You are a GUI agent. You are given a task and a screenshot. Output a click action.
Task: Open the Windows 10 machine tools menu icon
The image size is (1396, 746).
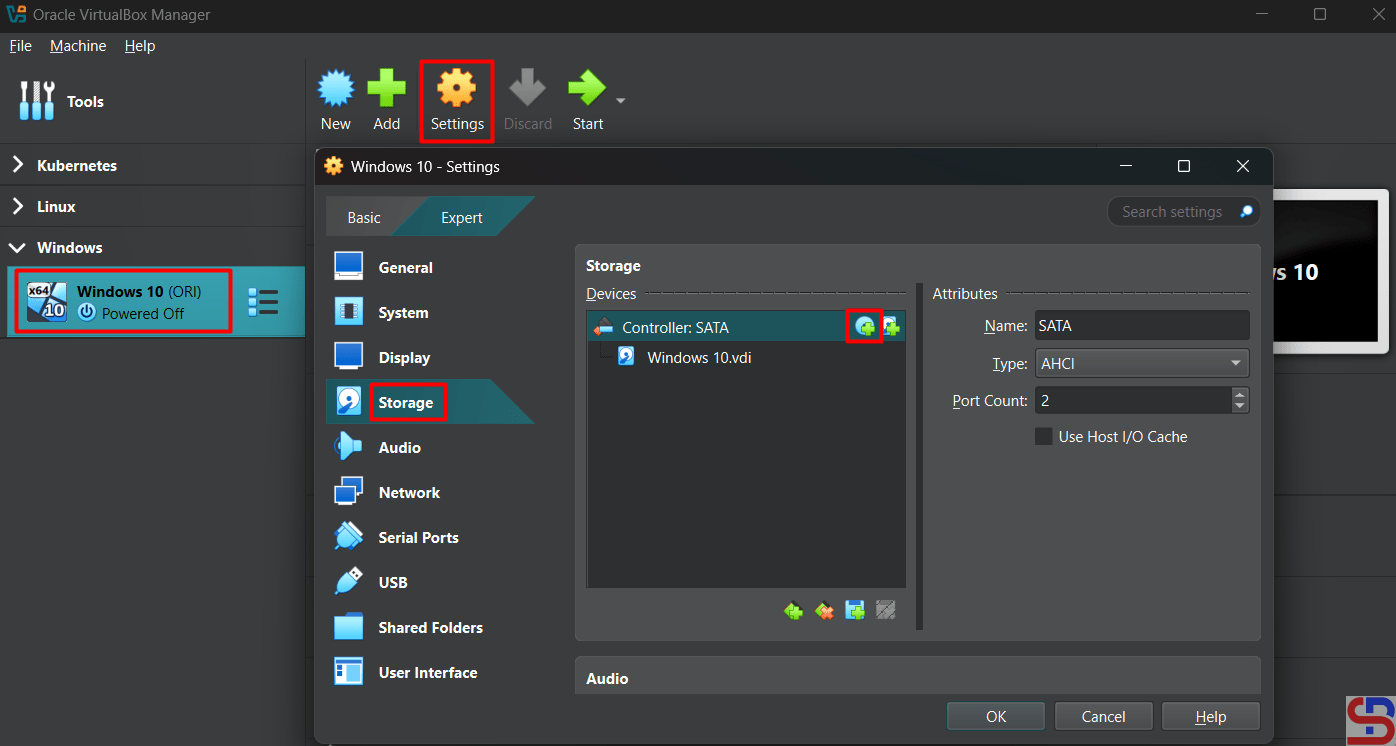pos(263,302)
